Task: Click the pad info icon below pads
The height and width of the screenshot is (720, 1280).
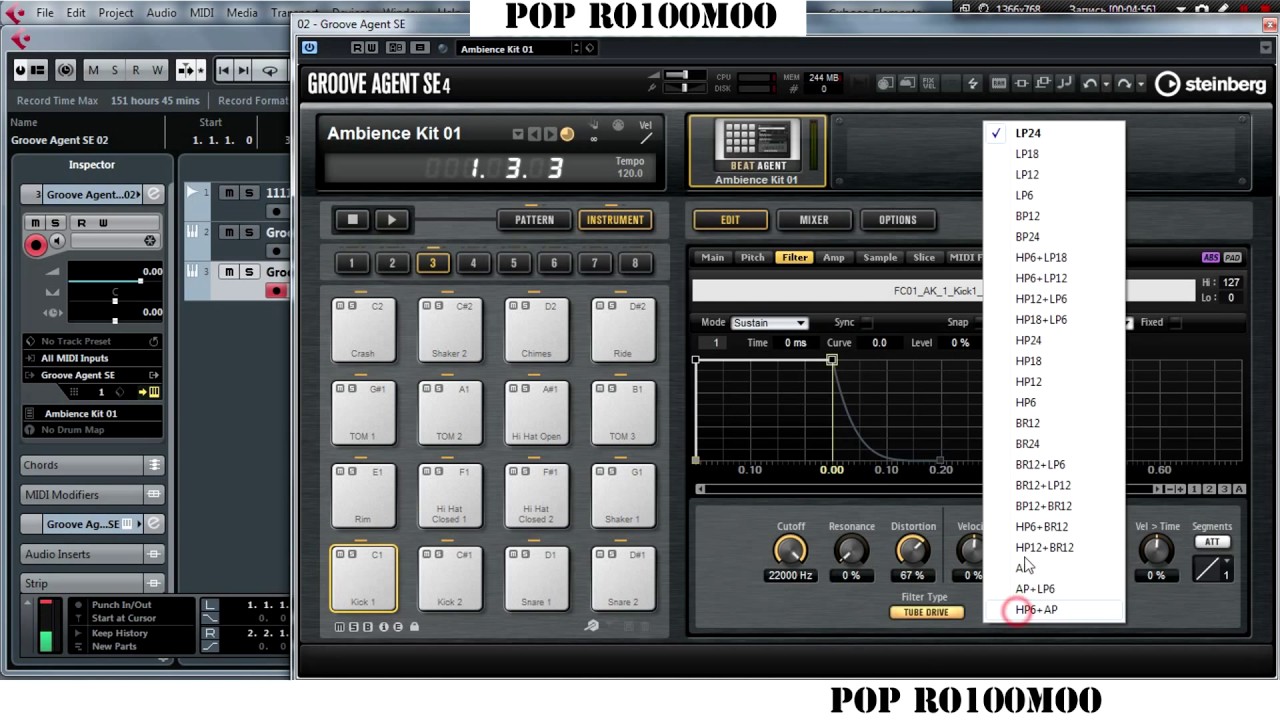Action: click(x=383, y=627)
